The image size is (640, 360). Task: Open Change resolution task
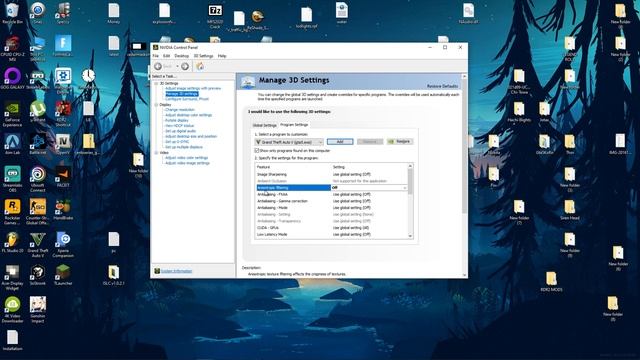coord(180,110)
